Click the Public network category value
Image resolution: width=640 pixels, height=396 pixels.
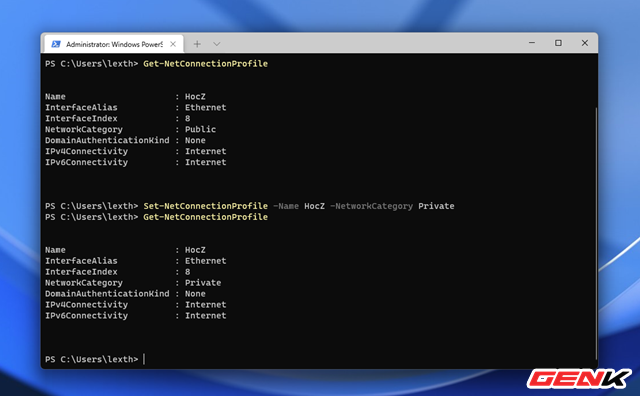(x=200, y=129)
